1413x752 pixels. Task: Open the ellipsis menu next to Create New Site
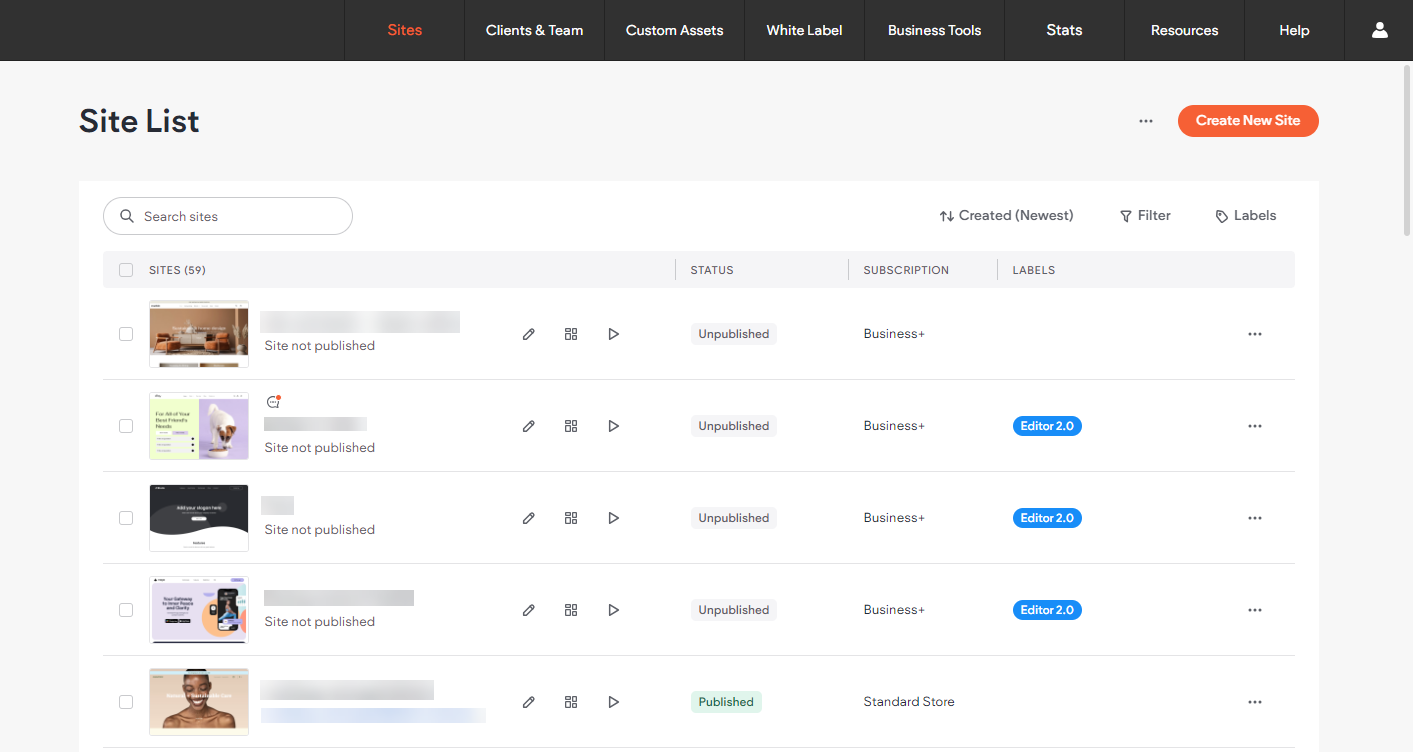[x=1146, y=120]
